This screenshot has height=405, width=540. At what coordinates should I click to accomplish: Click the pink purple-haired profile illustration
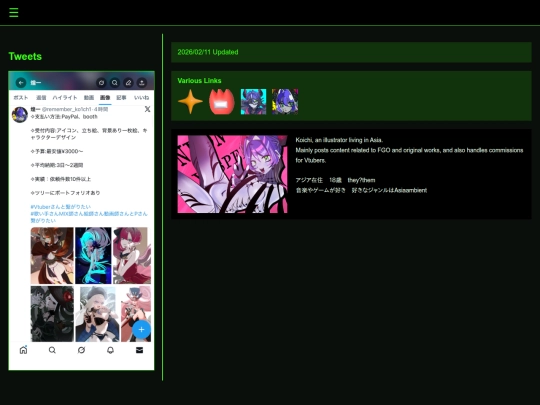(232, 174)
